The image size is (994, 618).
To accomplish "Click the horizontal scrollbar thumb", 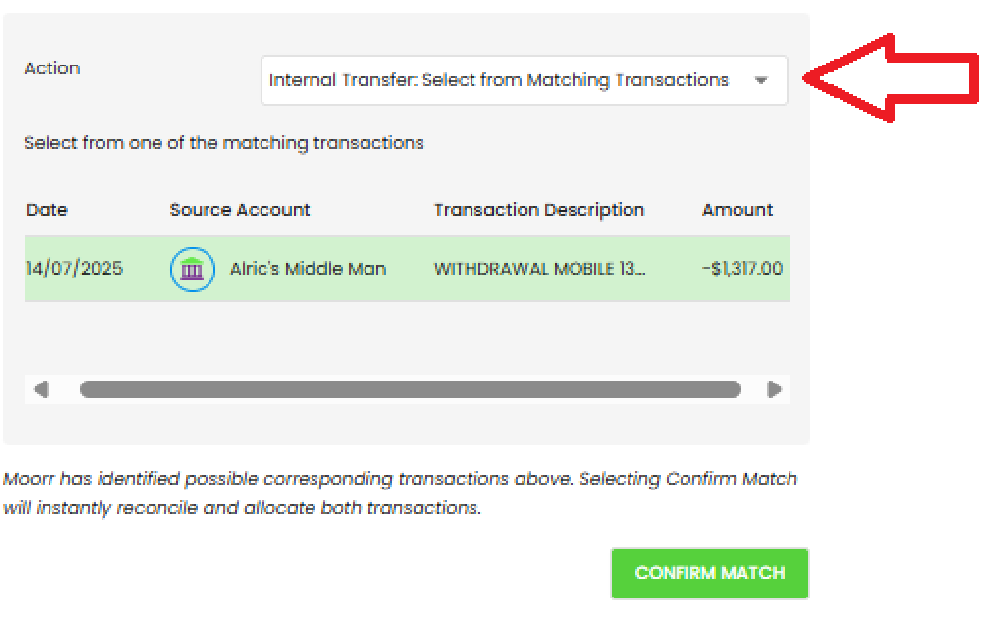I will click(410, 390).
